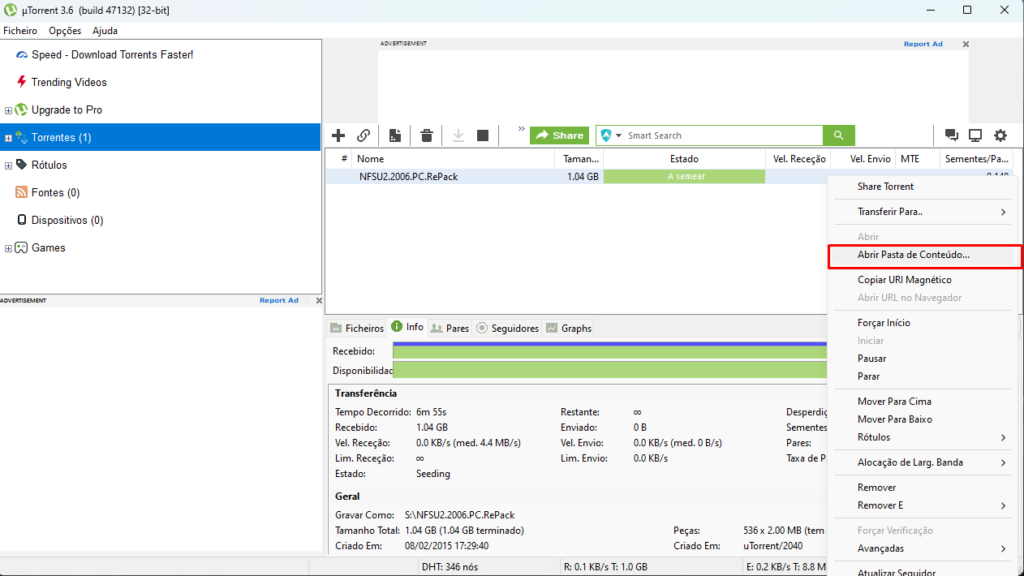This screenshot has width=1024, height=576.
Task: Close the top advertisement banner
Action: (x=966, y=44)
